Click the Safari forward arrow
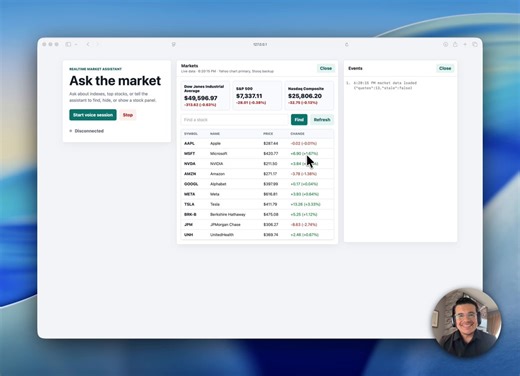 [97, 44]
